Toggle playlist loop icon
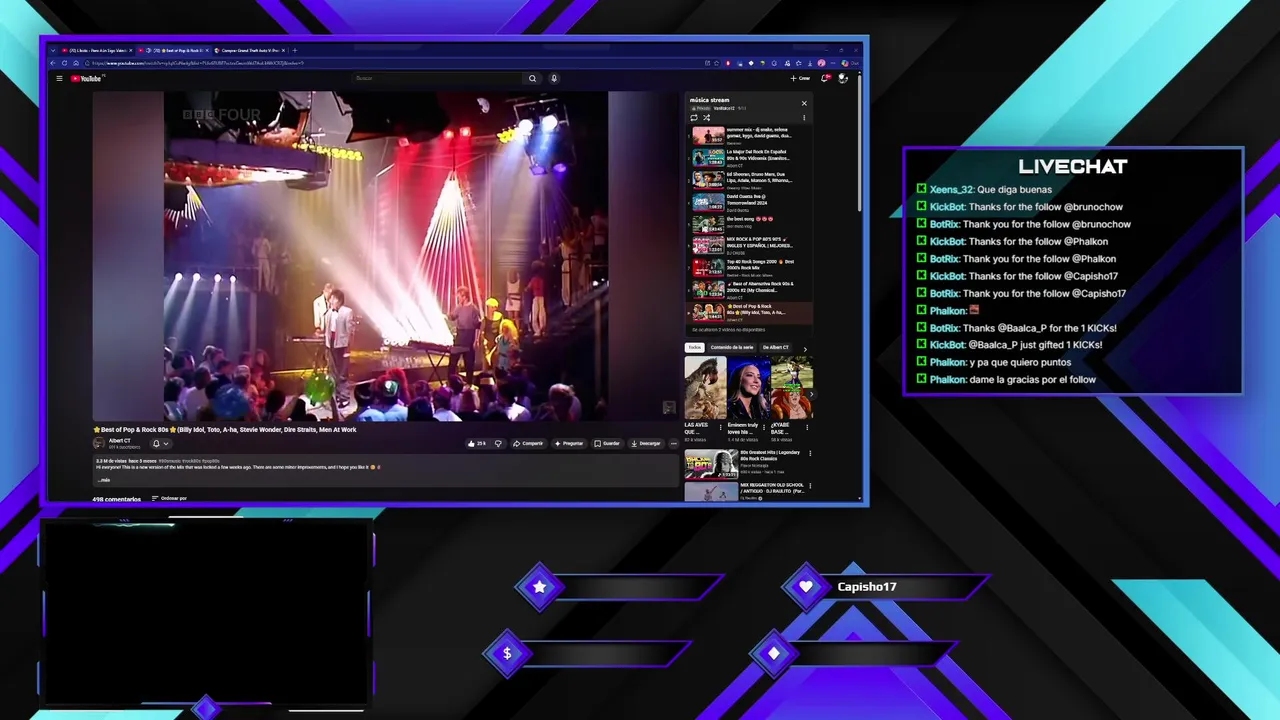 tap(694, 118)
